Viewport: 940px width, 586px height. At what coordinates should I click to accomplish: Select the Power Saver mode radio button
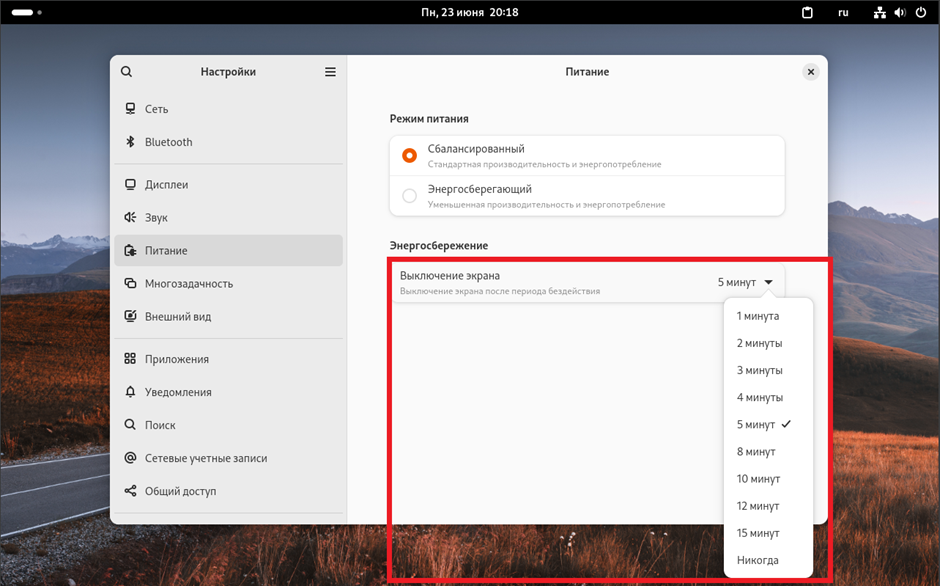(x=409, y=196)
